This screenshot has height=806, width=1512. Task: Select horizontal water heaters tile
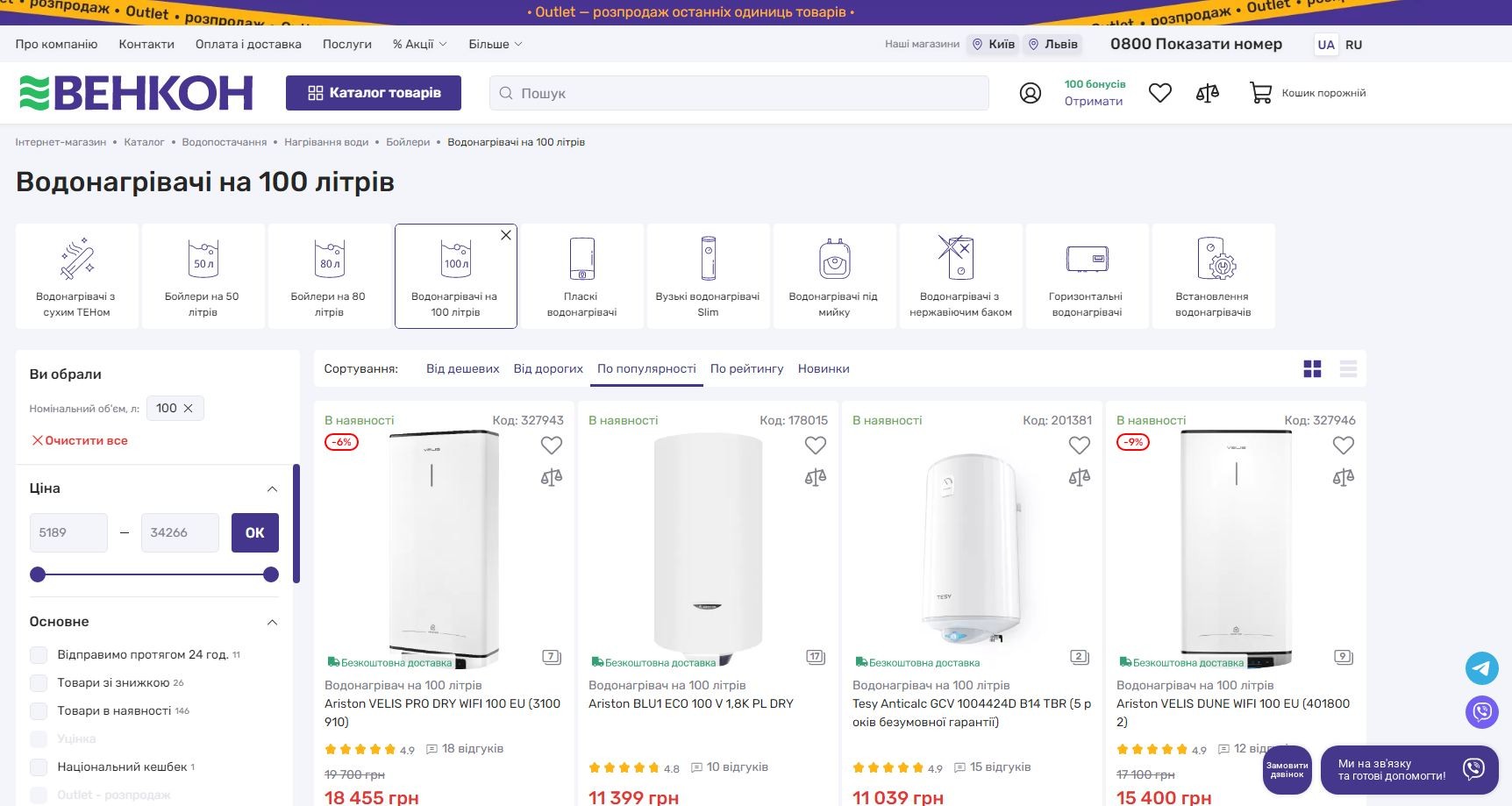click(x=1088, y=276)
